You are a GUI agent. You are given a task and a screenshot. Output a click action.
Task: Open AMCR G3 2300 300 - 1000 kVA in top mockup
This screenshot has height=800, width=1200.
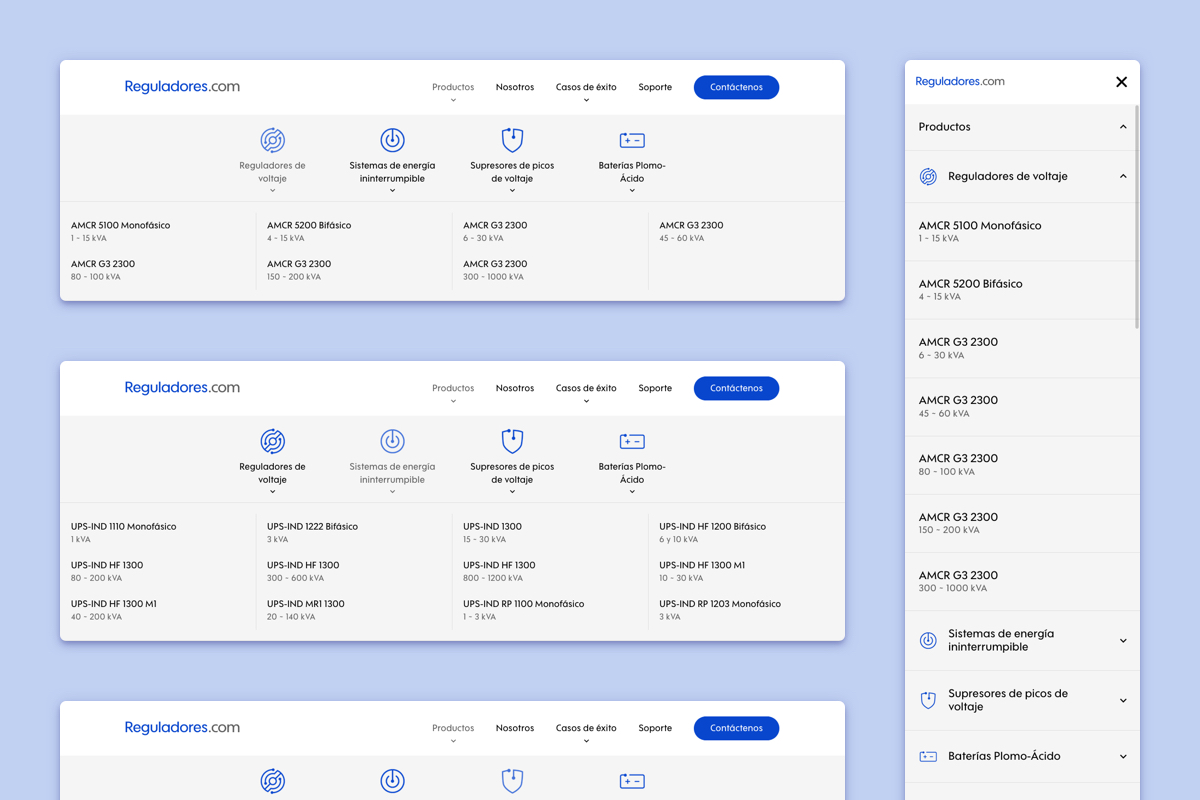495,270
